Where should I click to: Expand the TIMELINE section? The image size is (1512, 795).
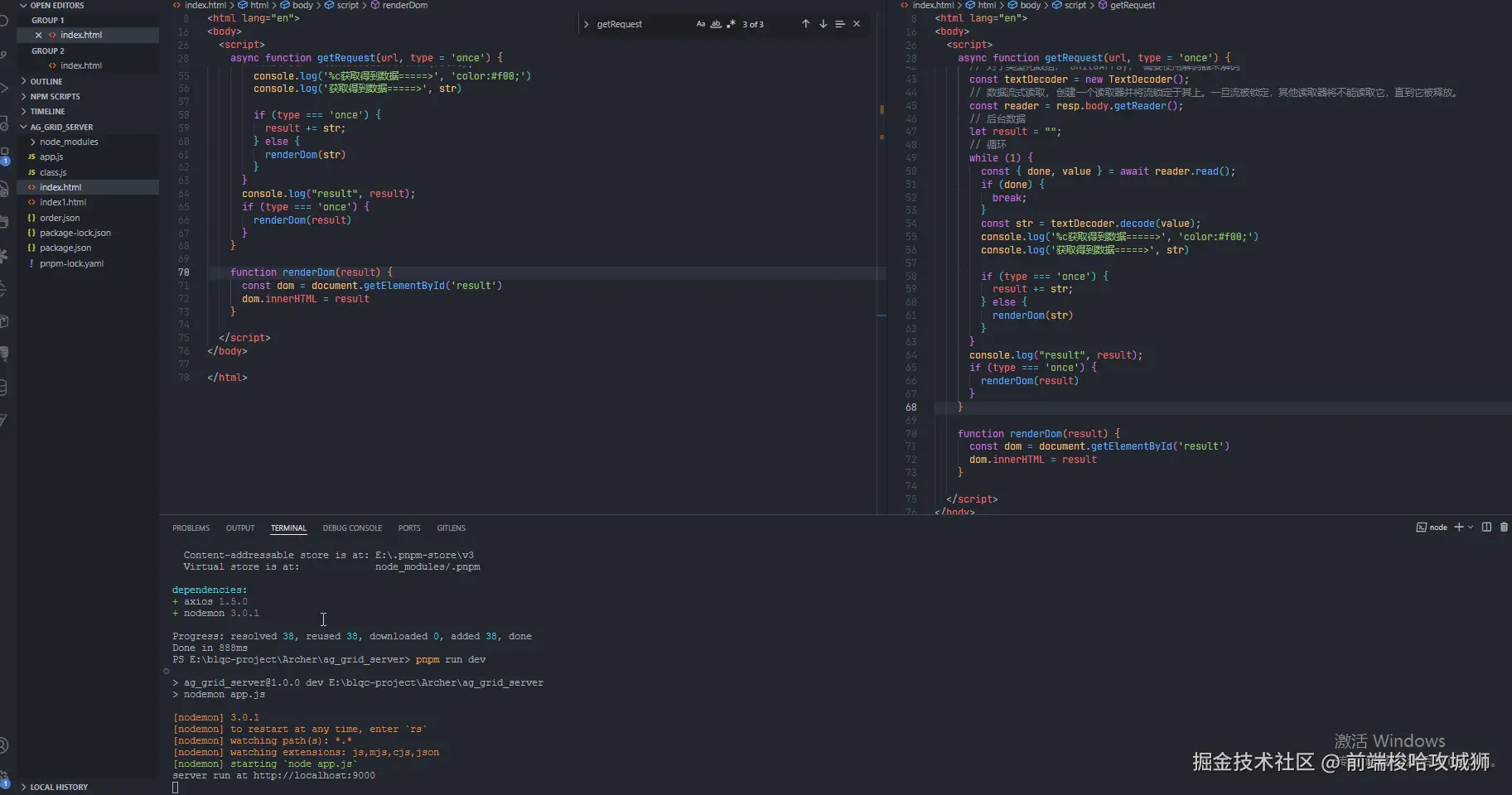47,111
